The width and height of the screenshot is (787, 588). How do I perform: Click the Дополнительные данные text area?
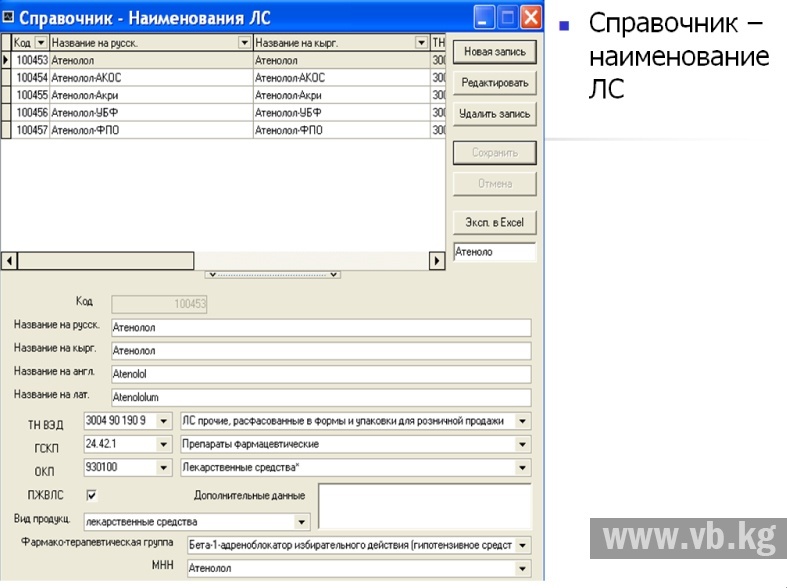click(x=425, y=506)
